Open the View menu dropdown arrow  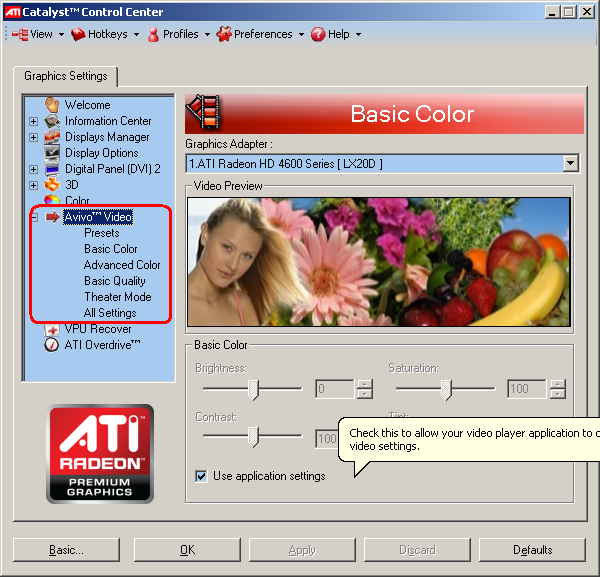click(61, 34)
